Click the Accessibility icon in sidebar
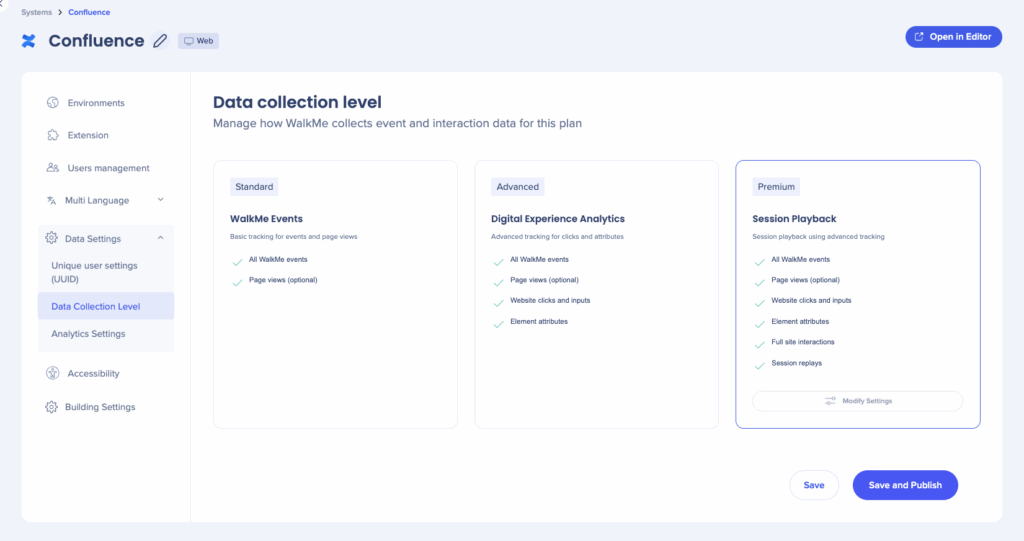The height and width of the screenshot is (541, 1024). 53,373
